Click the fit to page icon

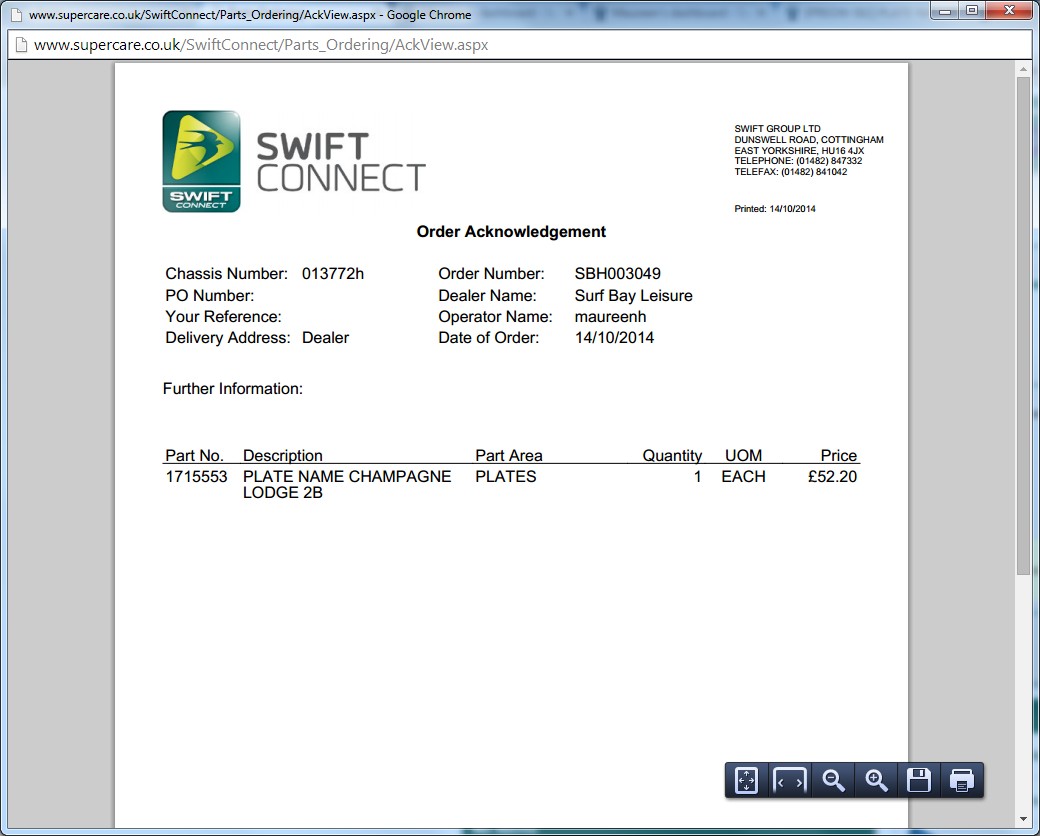[x=746, y=780]
